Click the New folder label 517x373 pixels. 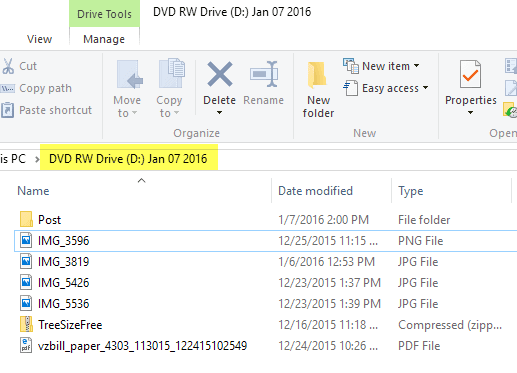(x=318, y=107)
